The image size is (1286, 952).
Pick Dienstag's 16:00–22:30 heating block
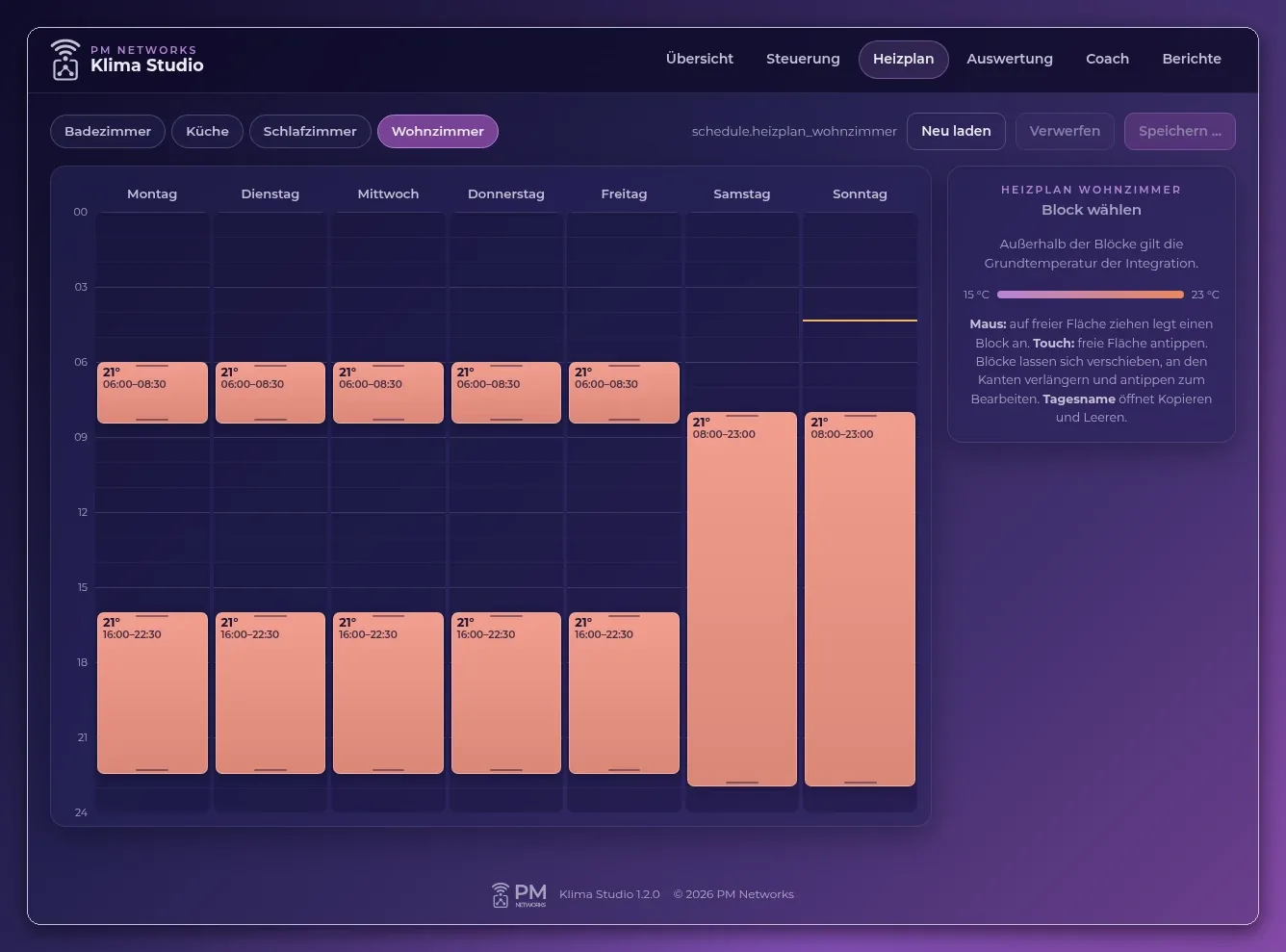click(x=270, y=693)
